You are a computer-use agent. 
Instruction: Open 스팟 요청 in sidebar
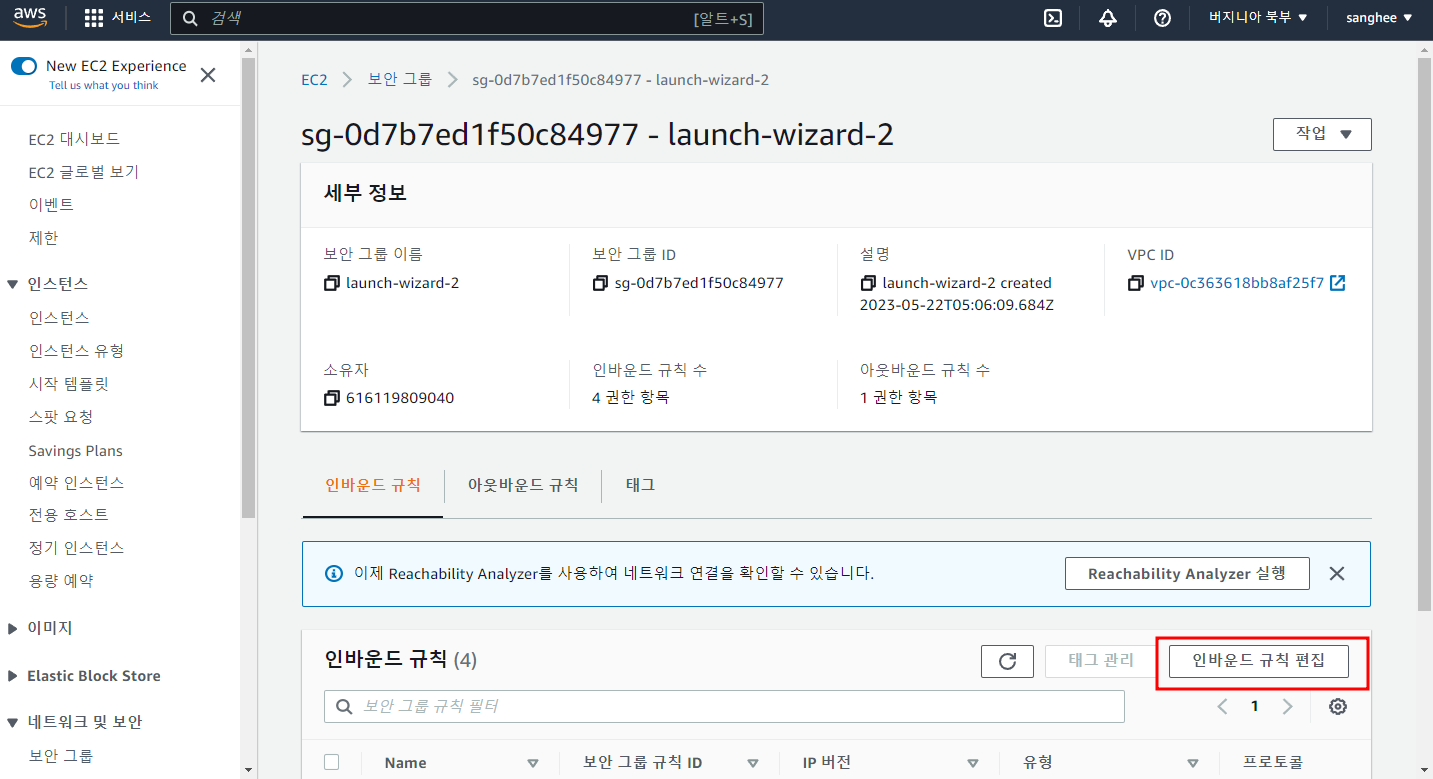[61, 417]
